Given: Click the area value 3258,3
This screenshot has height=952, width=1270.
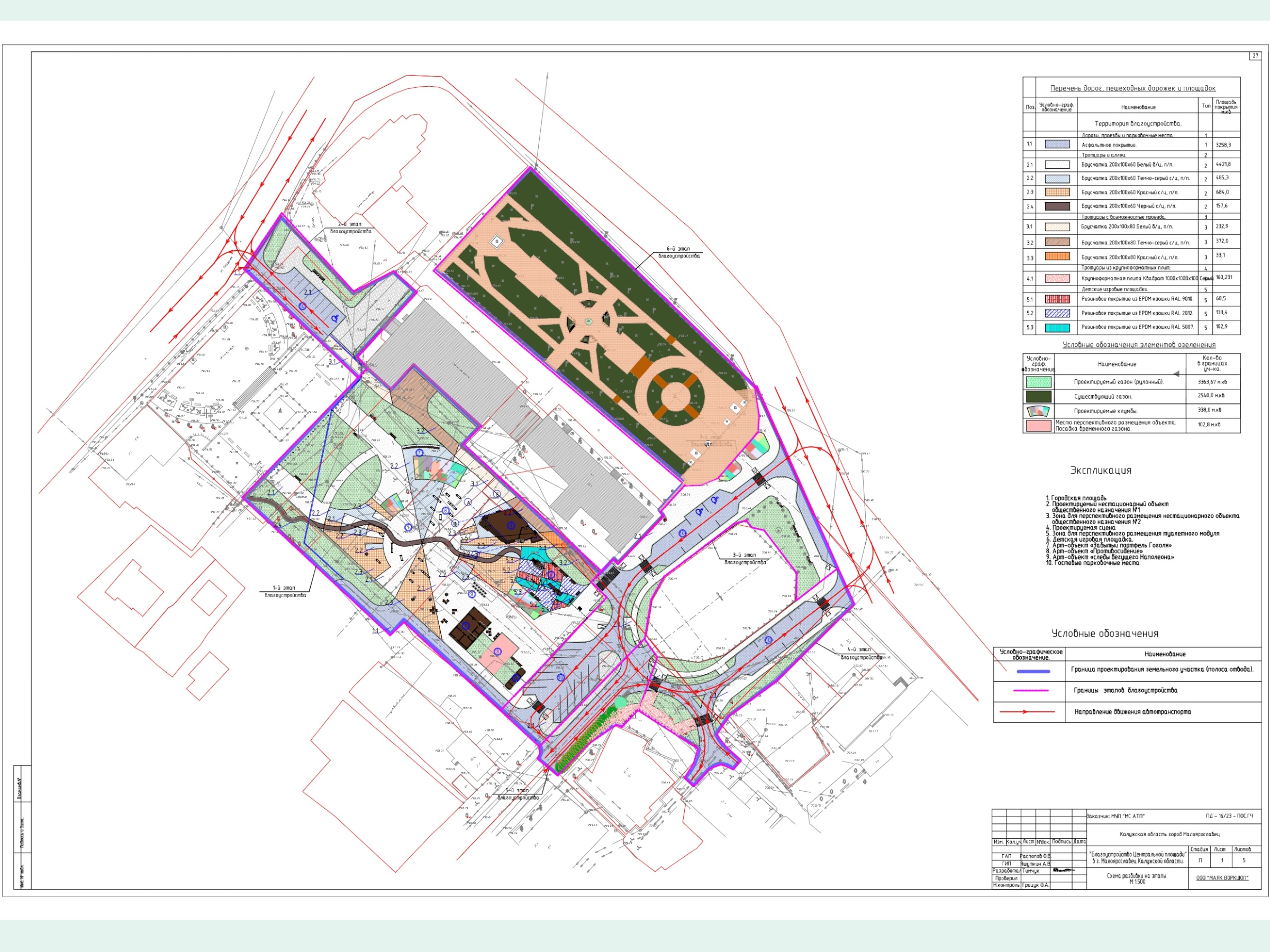Looking at the screenshot, I should coord(1223,145).
